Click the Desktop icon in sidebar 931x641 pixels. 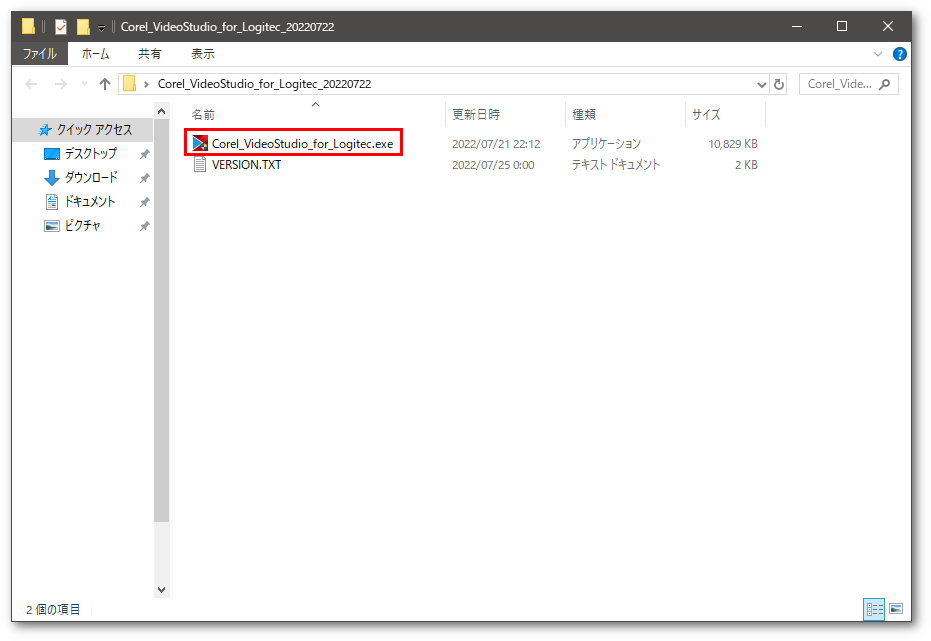click(52, 154)
